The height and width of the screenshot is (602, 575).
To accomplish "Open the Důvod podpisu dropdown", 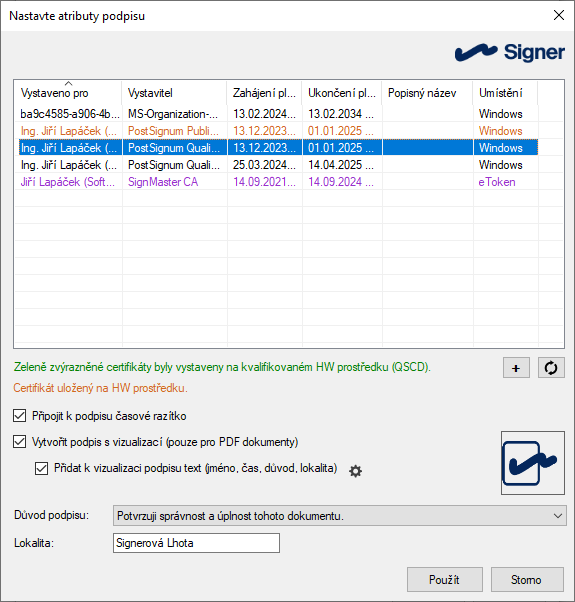I will click(340, 516).
